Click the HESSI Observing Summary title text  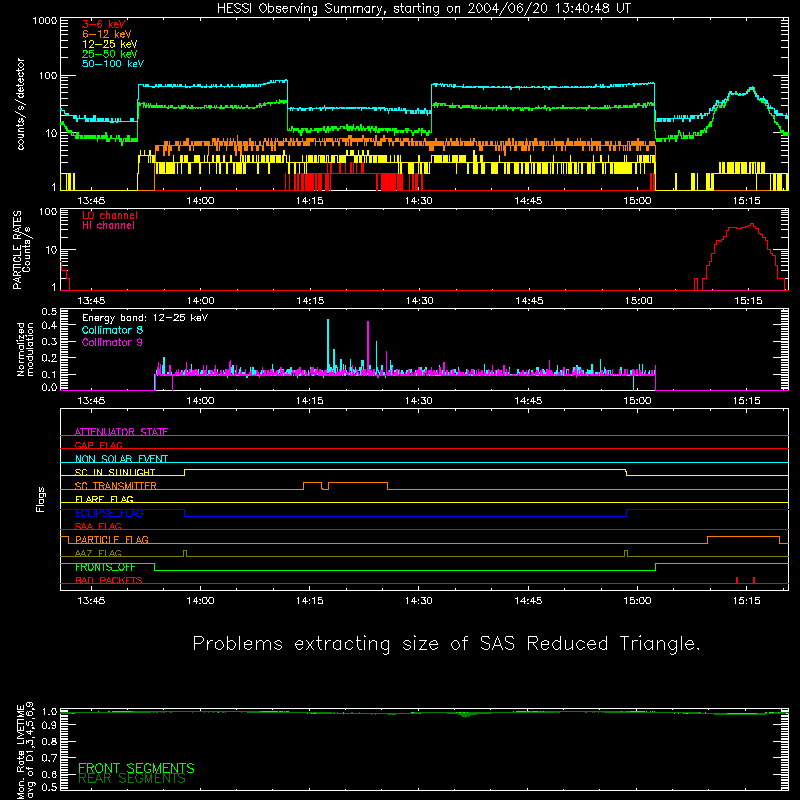[x=424, y=8]
